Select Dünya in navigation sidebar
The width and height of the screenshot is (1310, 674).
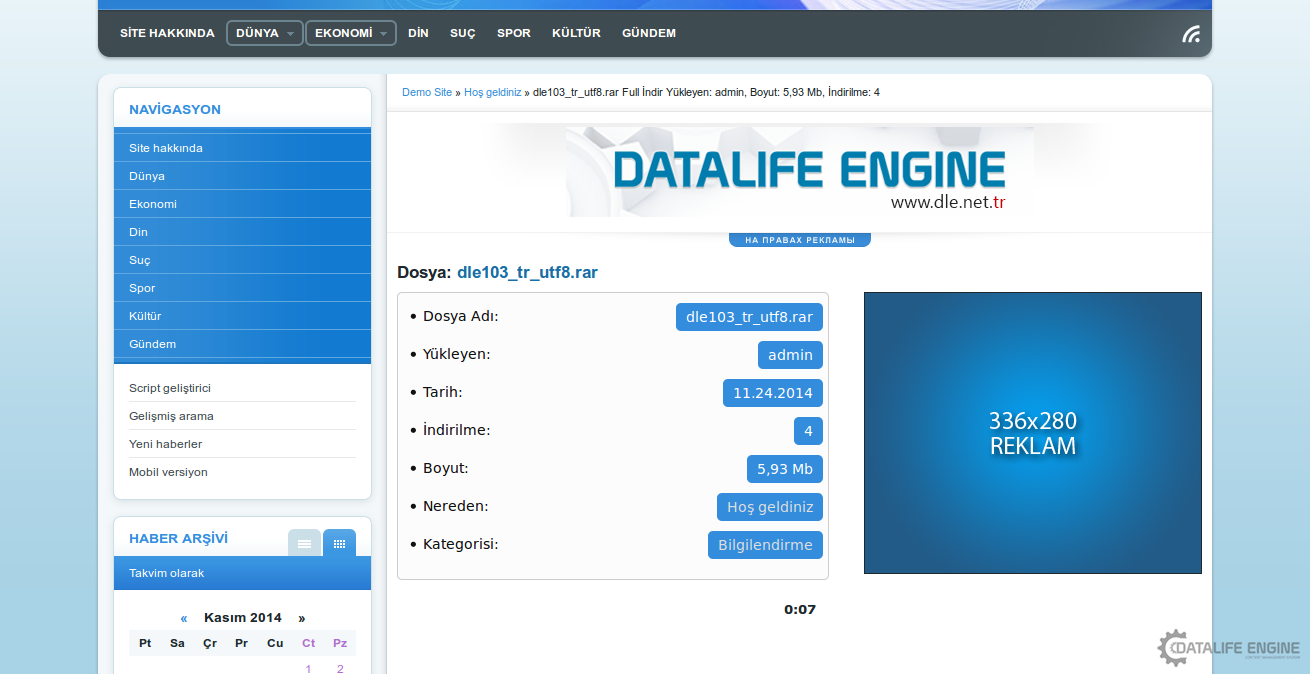242,176
